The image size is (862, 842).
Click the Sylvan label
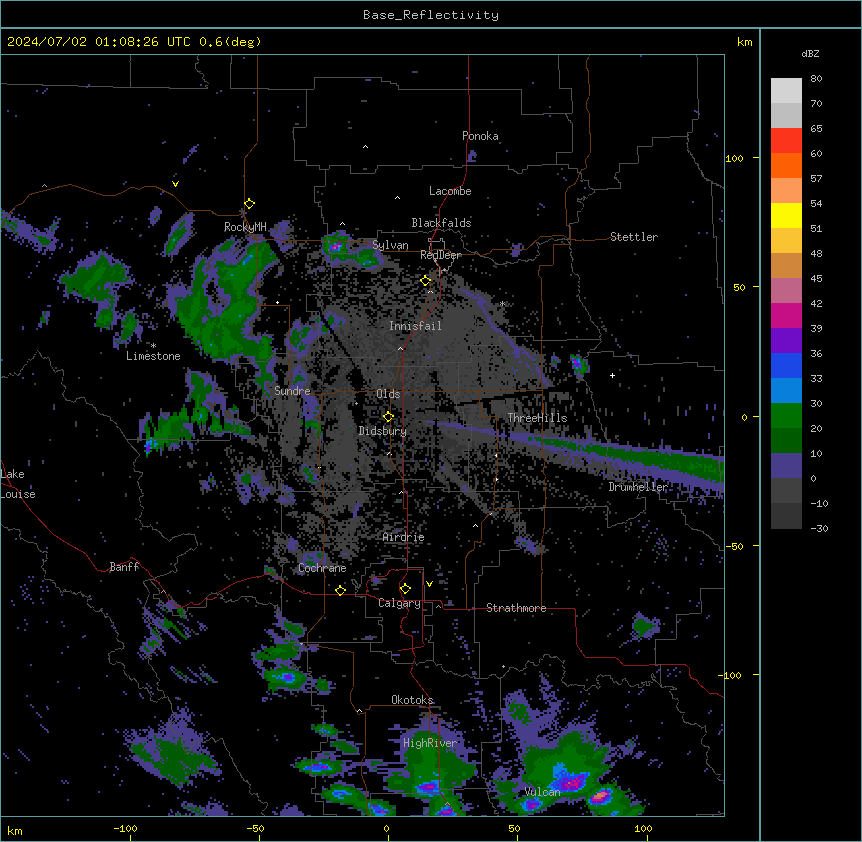click(x=390, y=245)
